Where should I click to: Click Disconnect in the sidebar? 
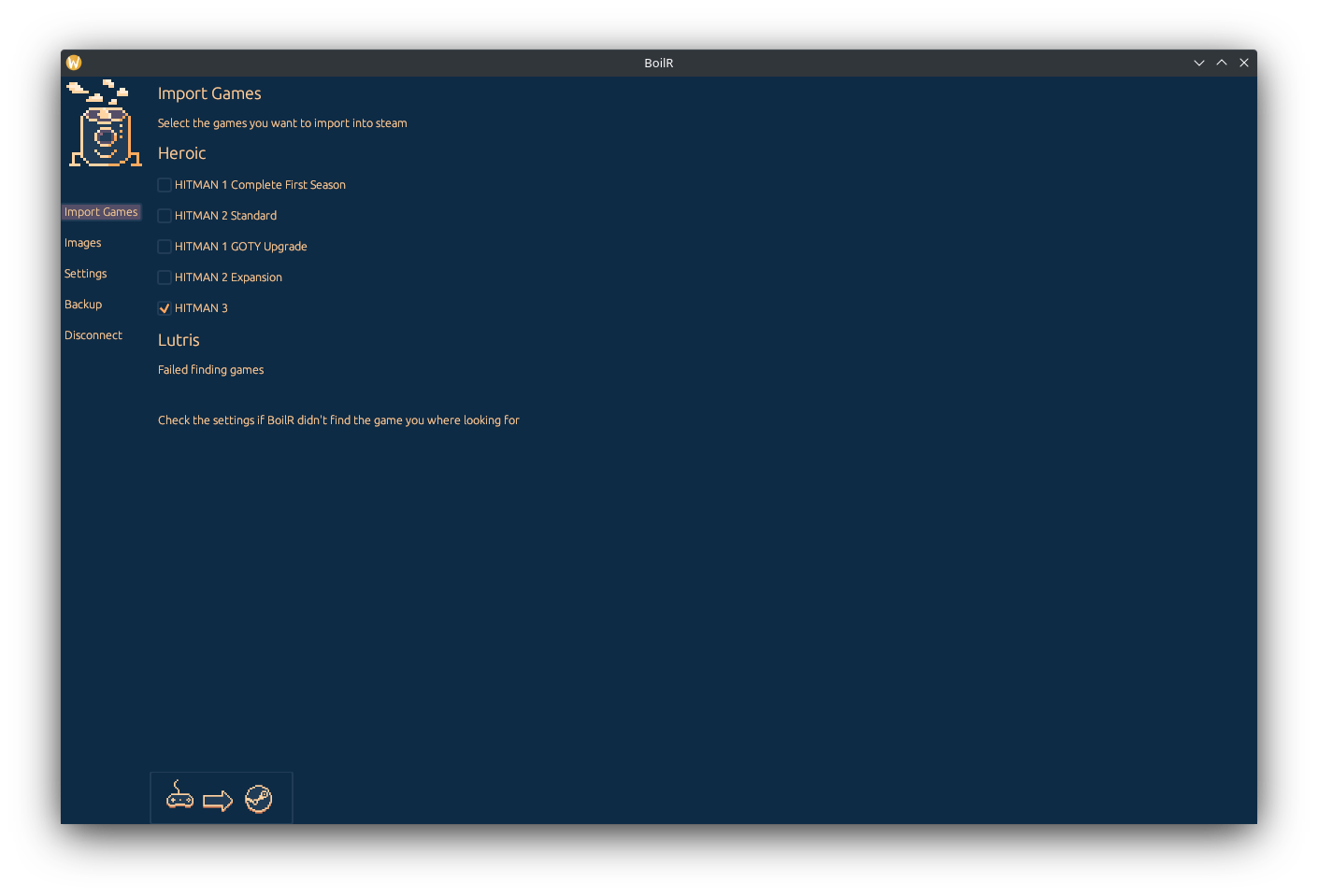click(93, 334)
